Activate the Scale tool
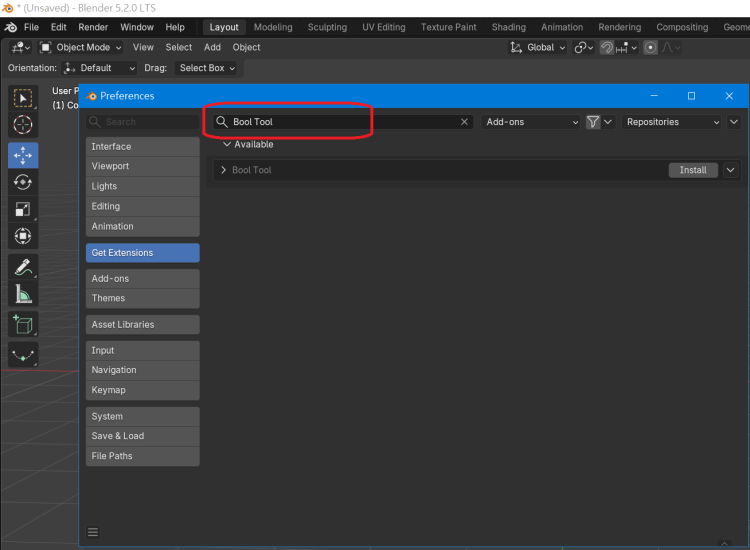750x550 pixels. tap(23, 209)
